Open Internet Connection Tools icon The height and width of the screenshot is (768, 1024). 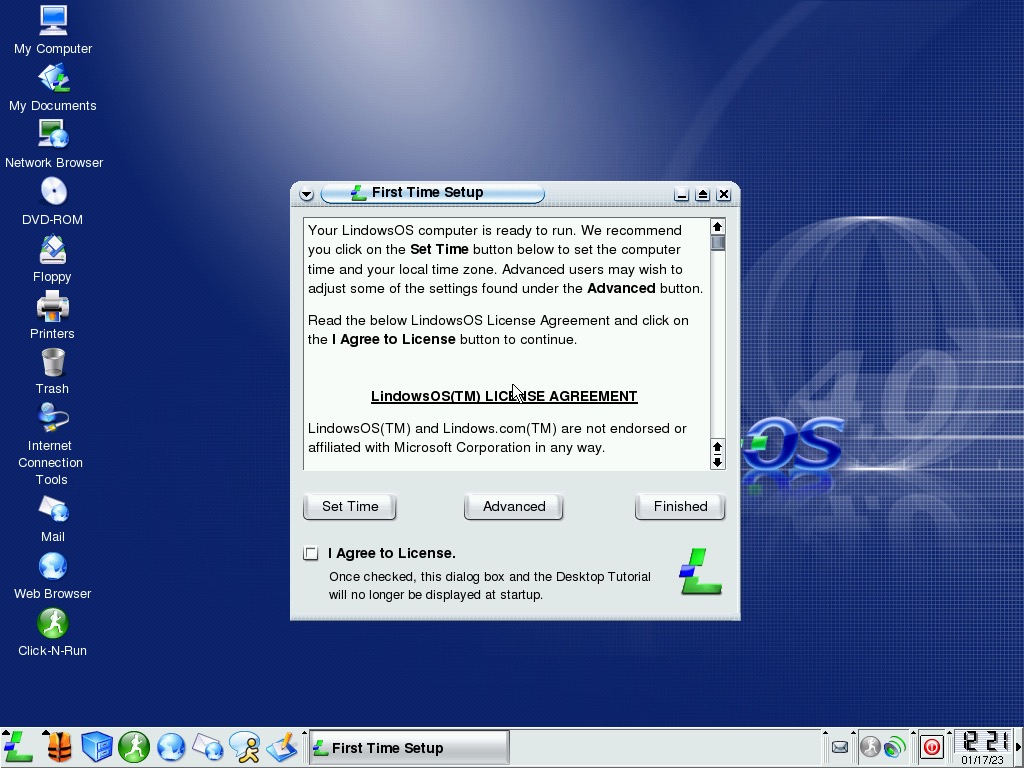pos(52,418)
